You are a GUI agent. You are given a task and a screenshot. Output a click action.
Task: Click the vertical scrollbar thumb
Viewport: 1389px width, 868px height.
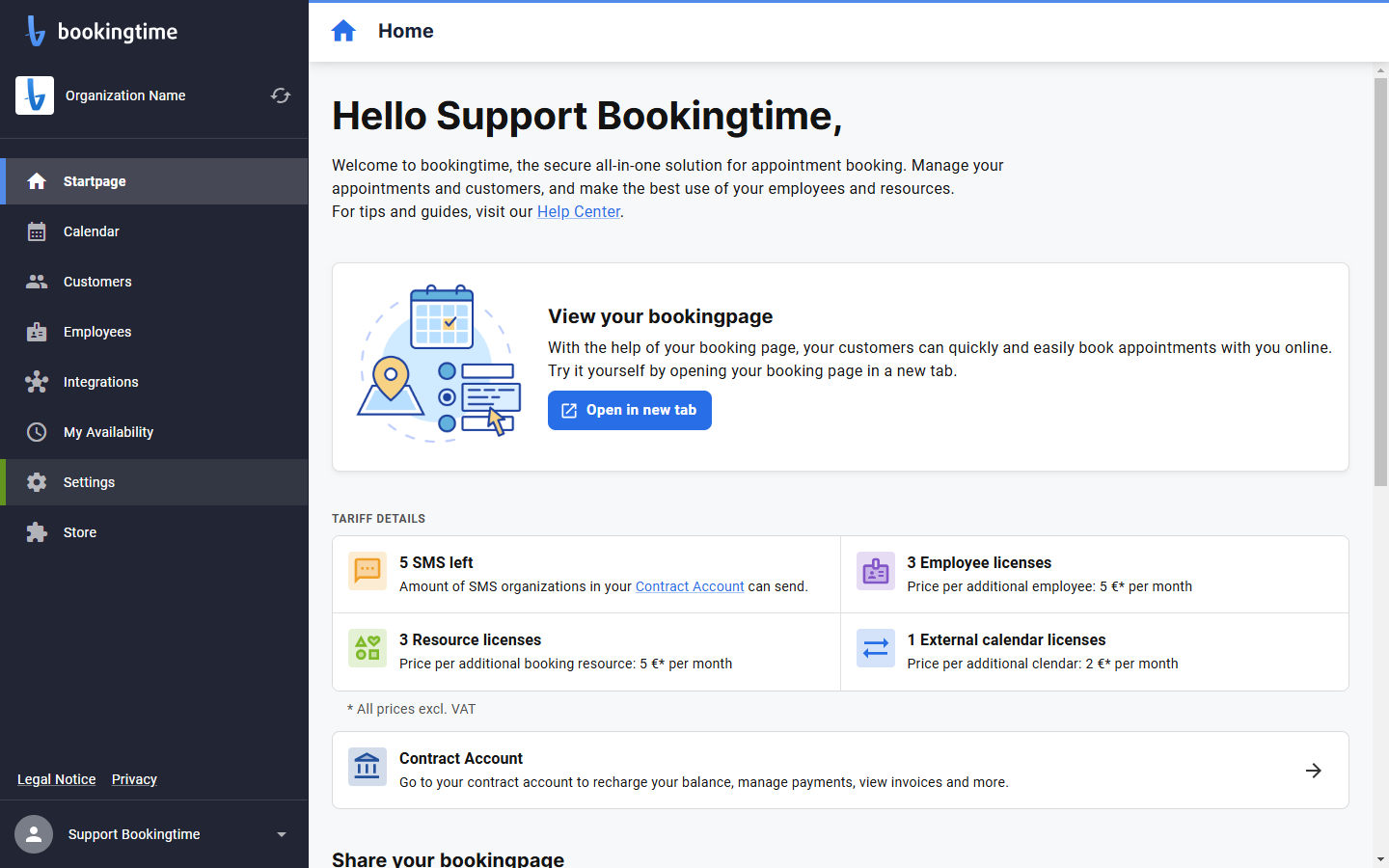pos(1380,282)
